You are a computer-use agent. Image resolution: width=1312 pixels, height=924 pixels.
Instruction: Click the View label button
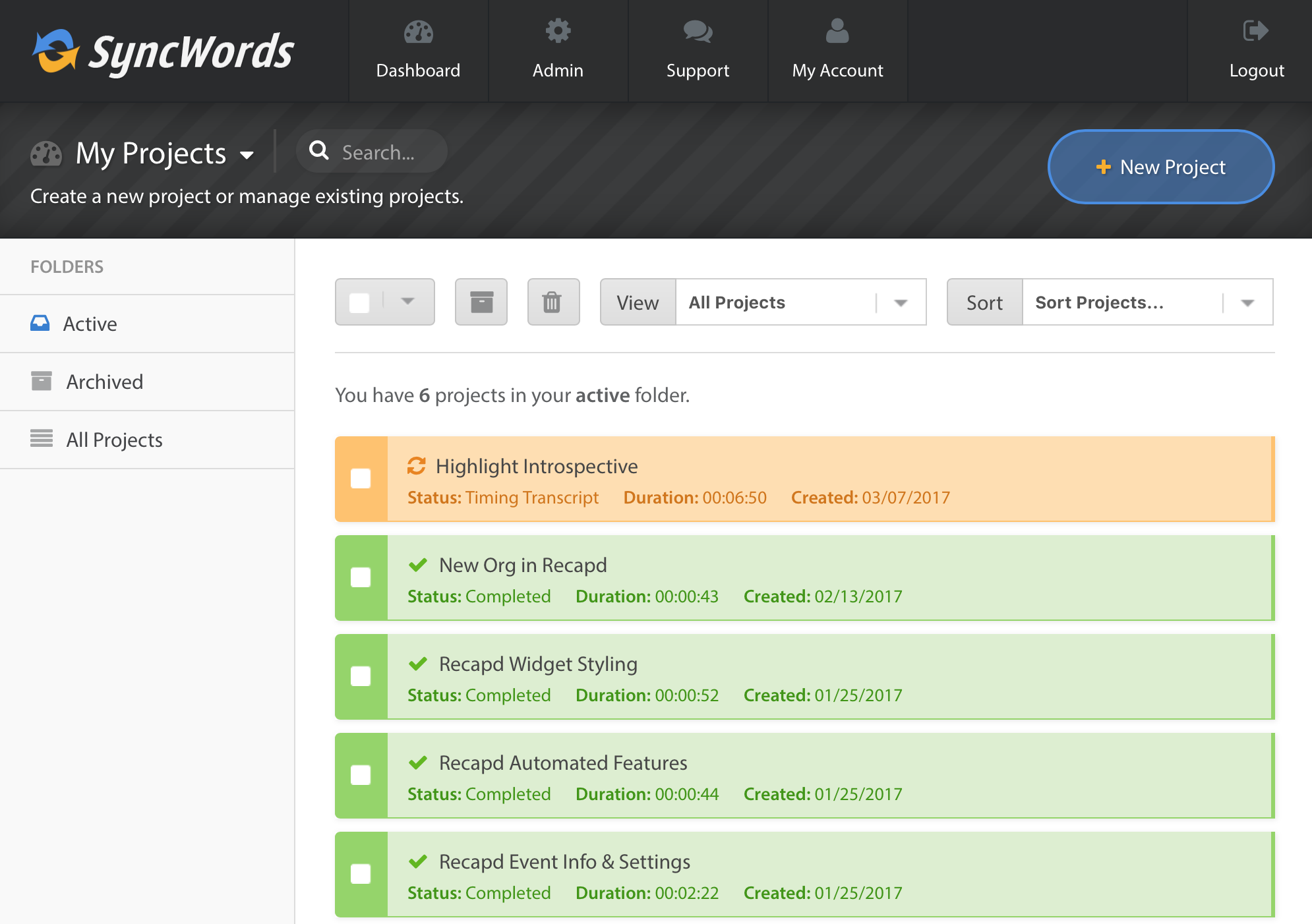[638, 302]
